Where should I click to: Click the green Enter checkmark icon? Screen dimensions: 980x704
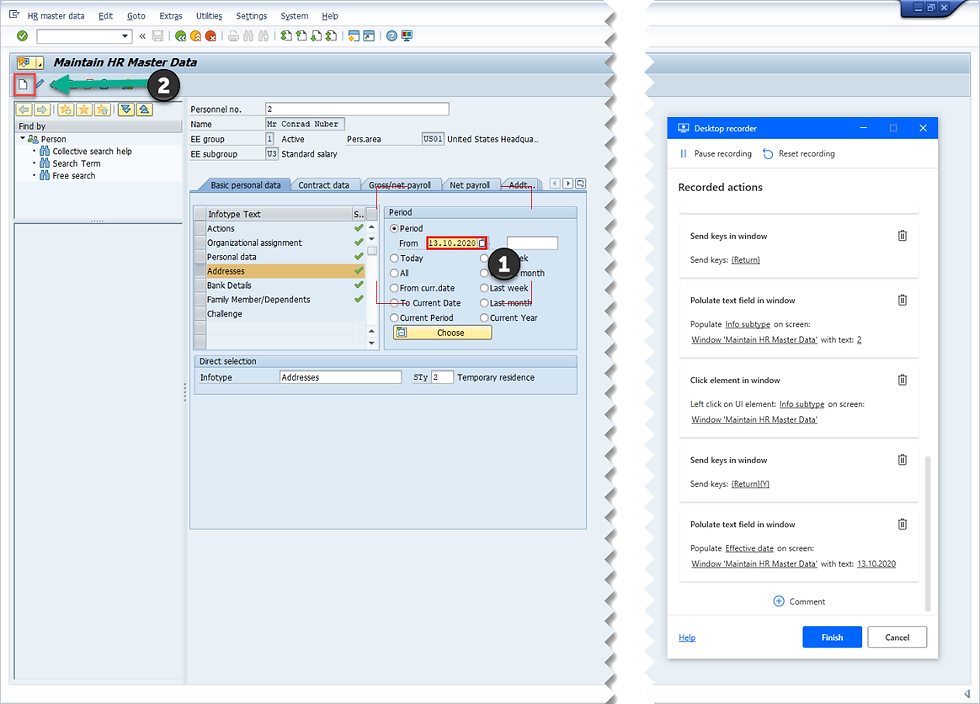coord(22,36)
